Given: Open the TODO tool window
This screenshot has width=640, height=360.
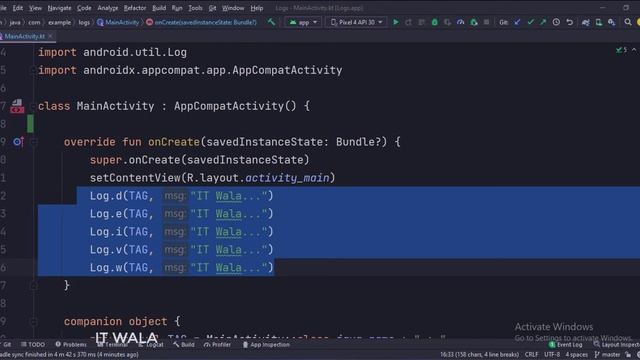Looking at the screenshot, I should coord(33,344).
